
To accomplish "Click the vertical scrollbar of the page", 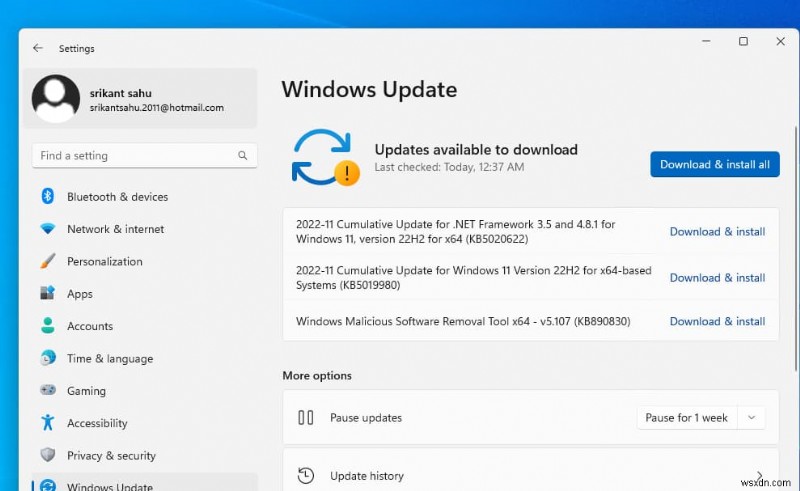I will pyautogui.click(x=796, y=249).
